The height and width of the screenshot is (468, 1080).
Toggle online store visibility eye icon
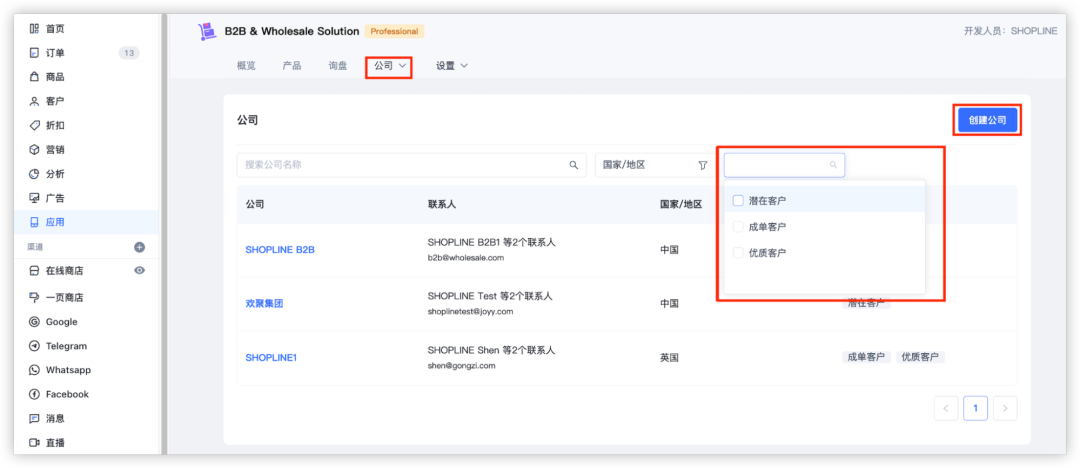tap(139, 270)
